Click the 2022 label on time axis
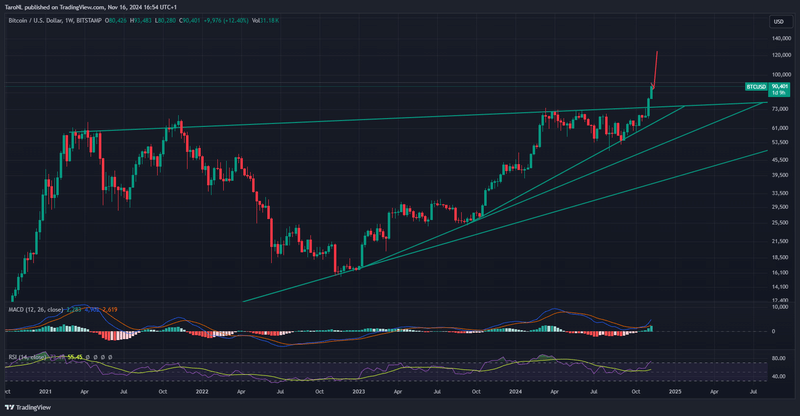 click(202, 391)
